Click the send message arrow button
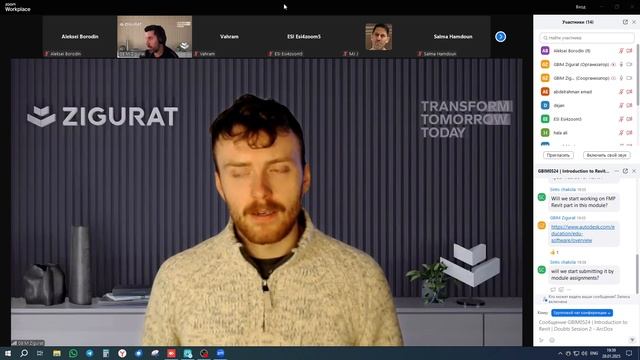 [x=632, y=340]
